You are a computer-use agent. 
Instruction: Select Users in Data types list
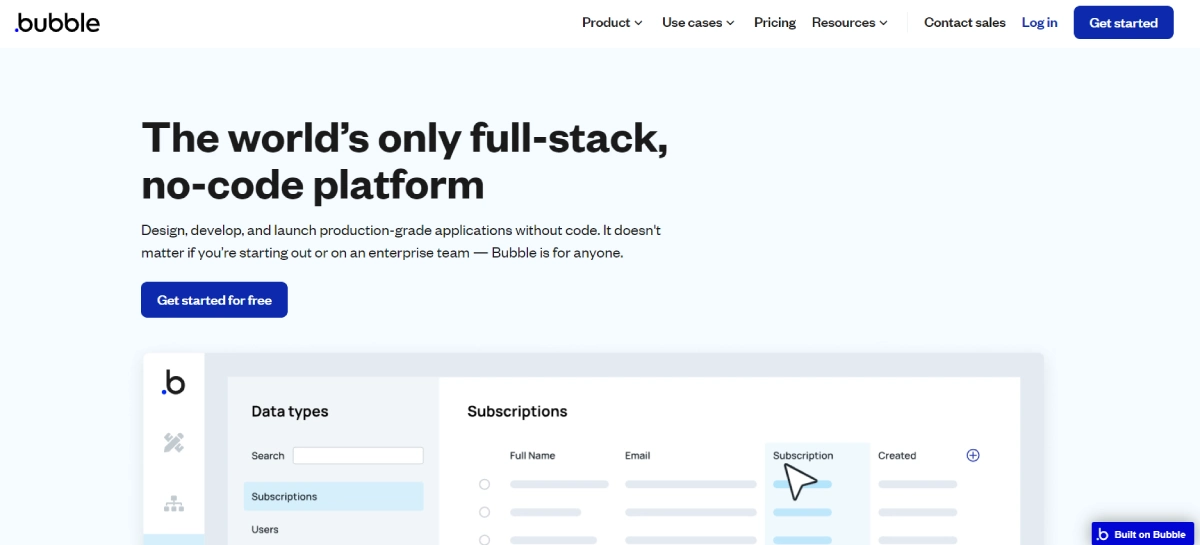265,529
